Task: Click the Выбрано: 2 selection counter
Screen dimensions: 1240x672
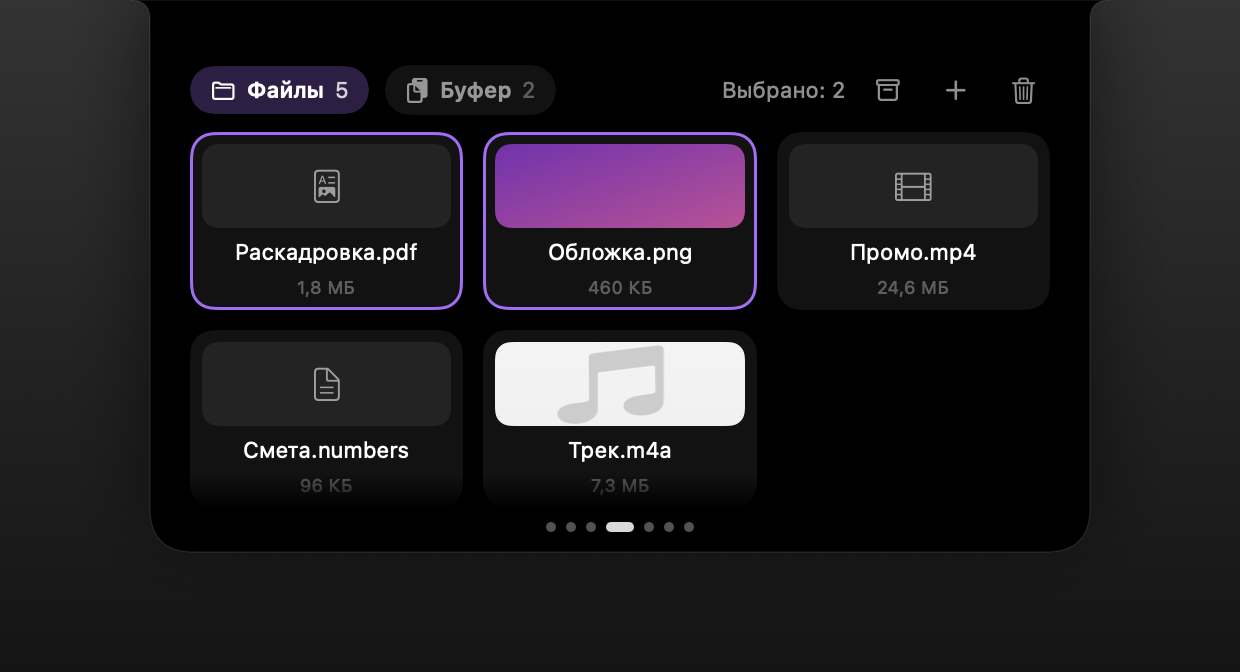Action: click(783, 91)
